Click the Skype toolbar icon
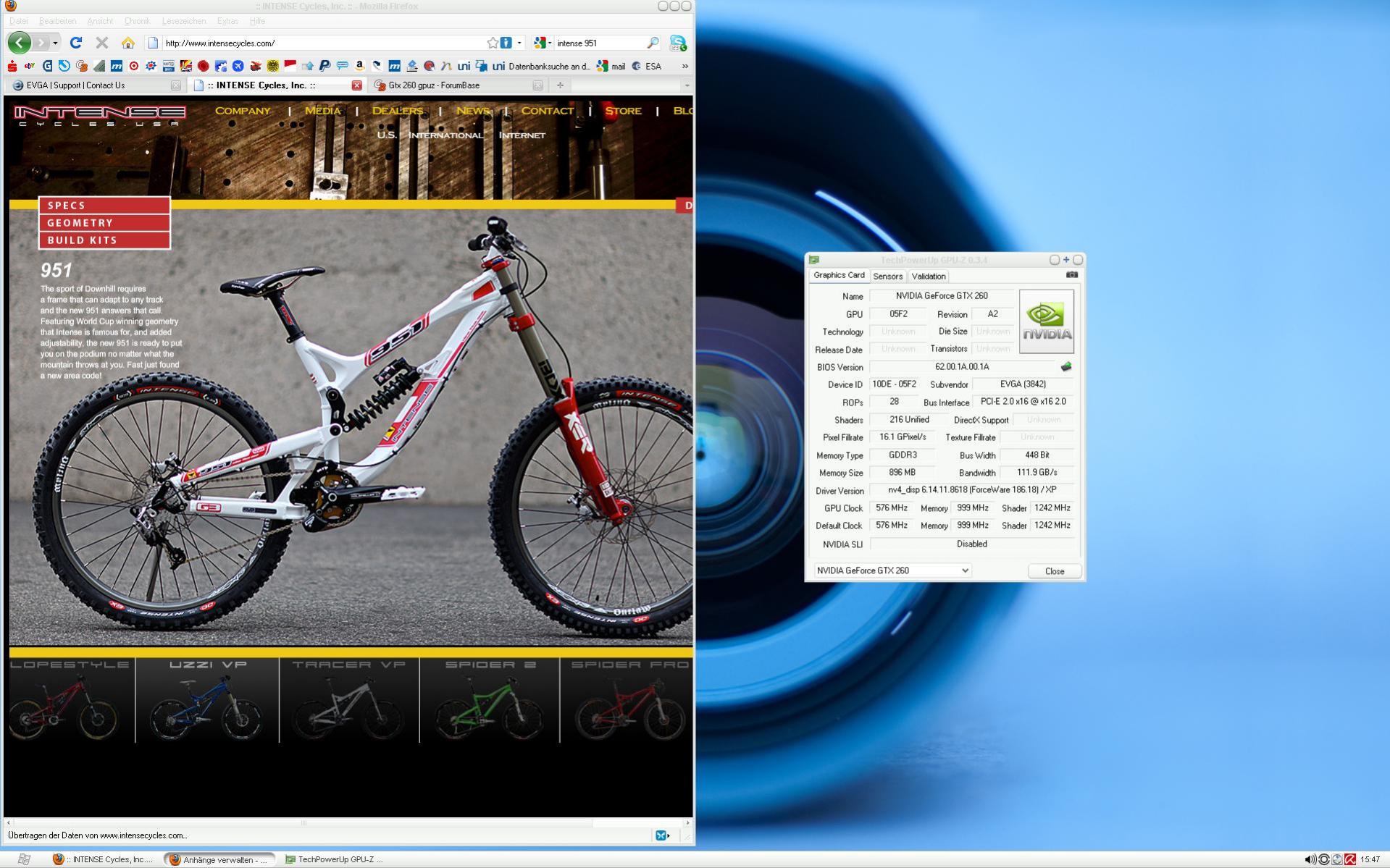Viewport: 1390px width, 868px height. click(677, 43)
